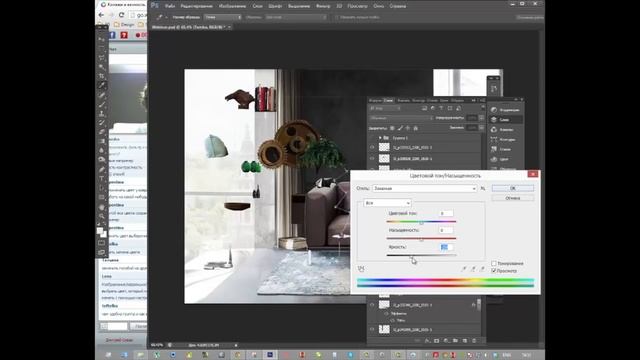Filter layers by type (T) icon
Screen dimensions: 640x360
441,108
